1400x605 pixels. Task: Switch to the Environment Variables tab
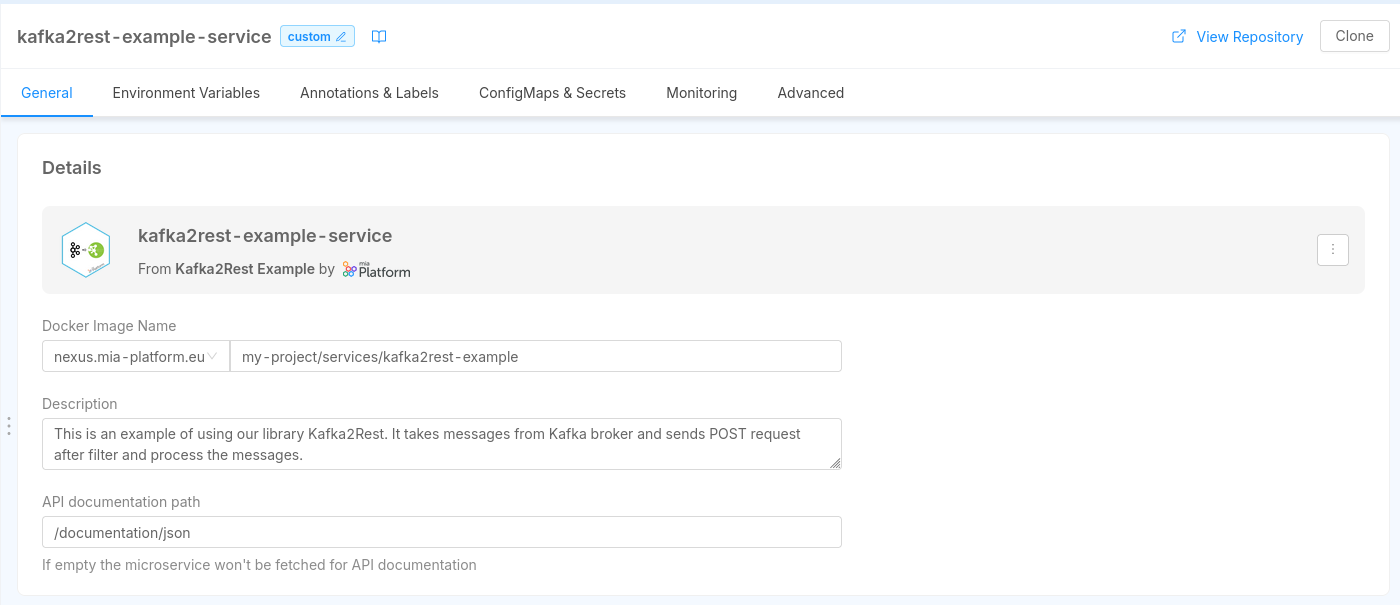pyautogui.click(x=186, y=93)
